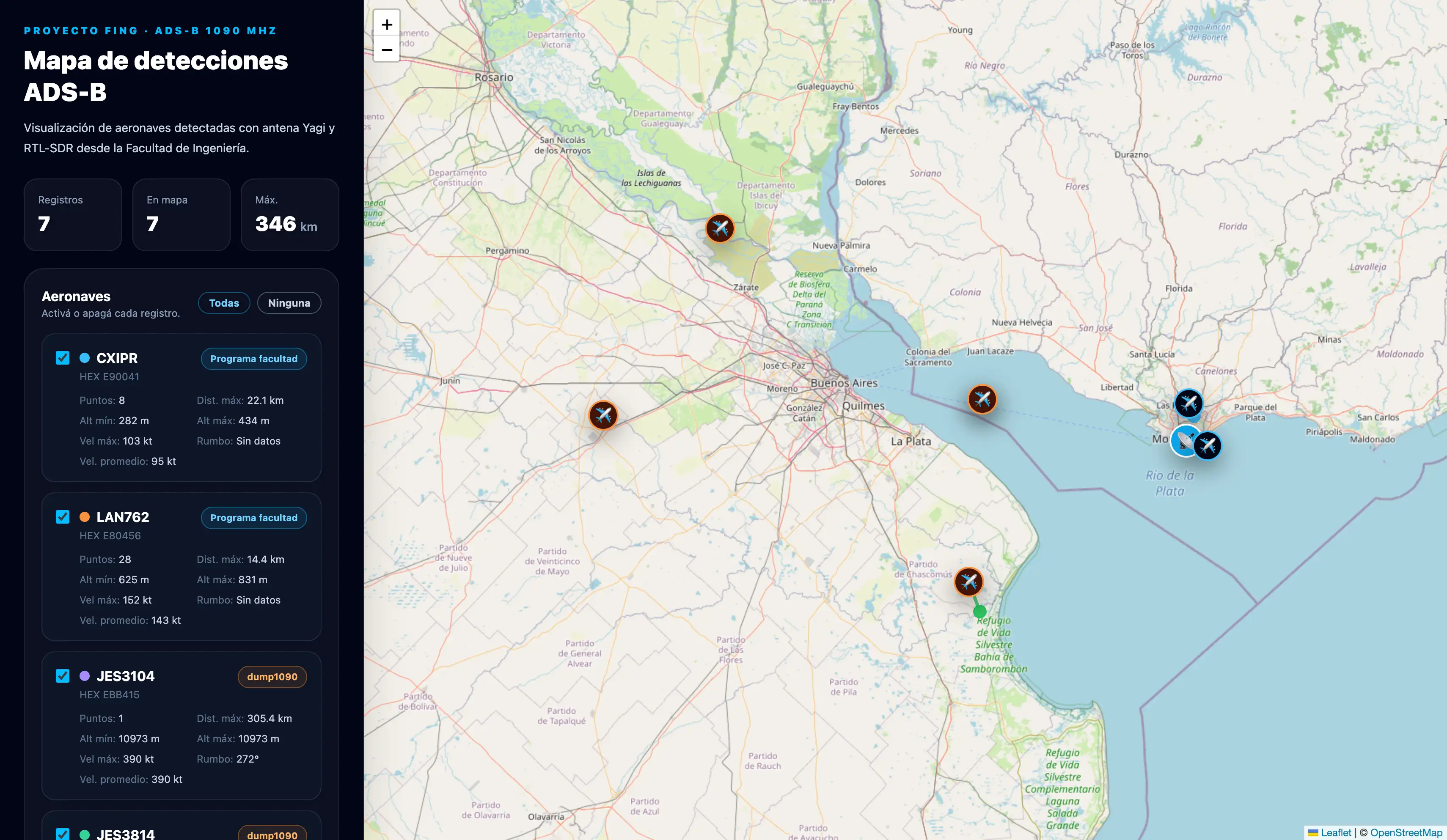Select the JES3104 callsign title
The width and height of the screenshot is (1447, 840).
point(126,676)
